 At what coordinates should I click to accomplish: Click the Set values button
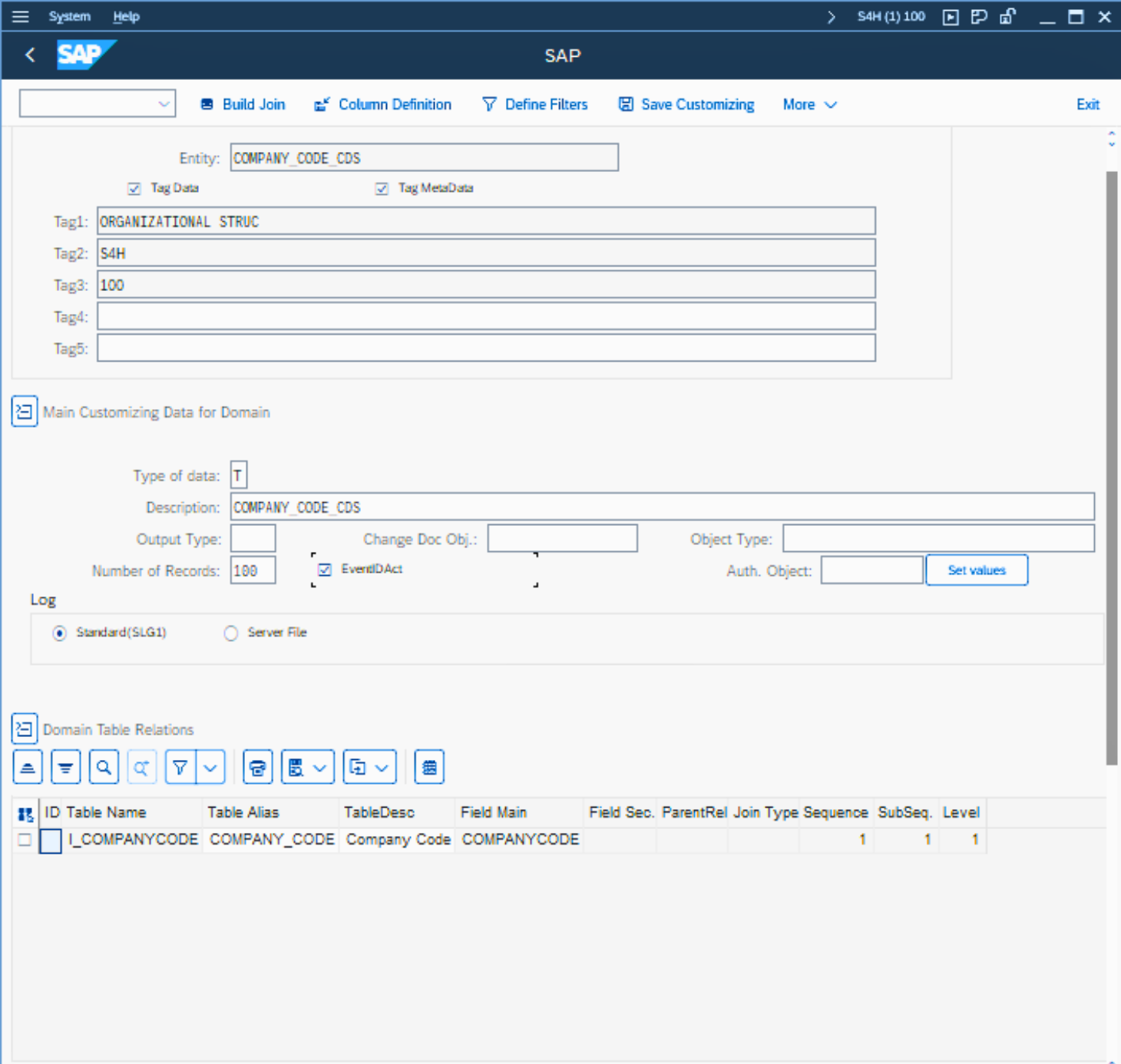click(976, 570)
